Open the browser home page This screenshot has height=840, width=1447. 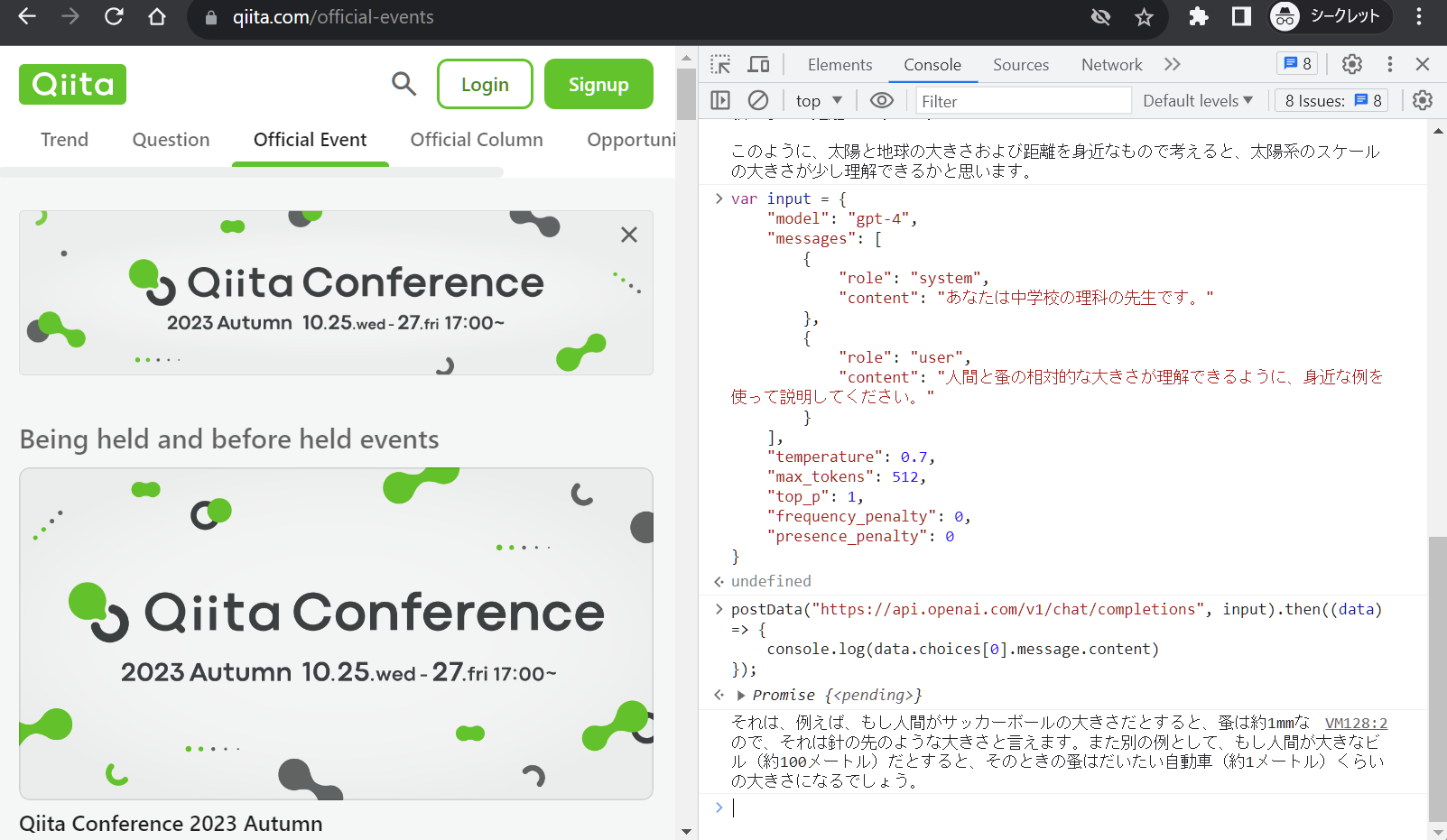click(x=157, y=16)
